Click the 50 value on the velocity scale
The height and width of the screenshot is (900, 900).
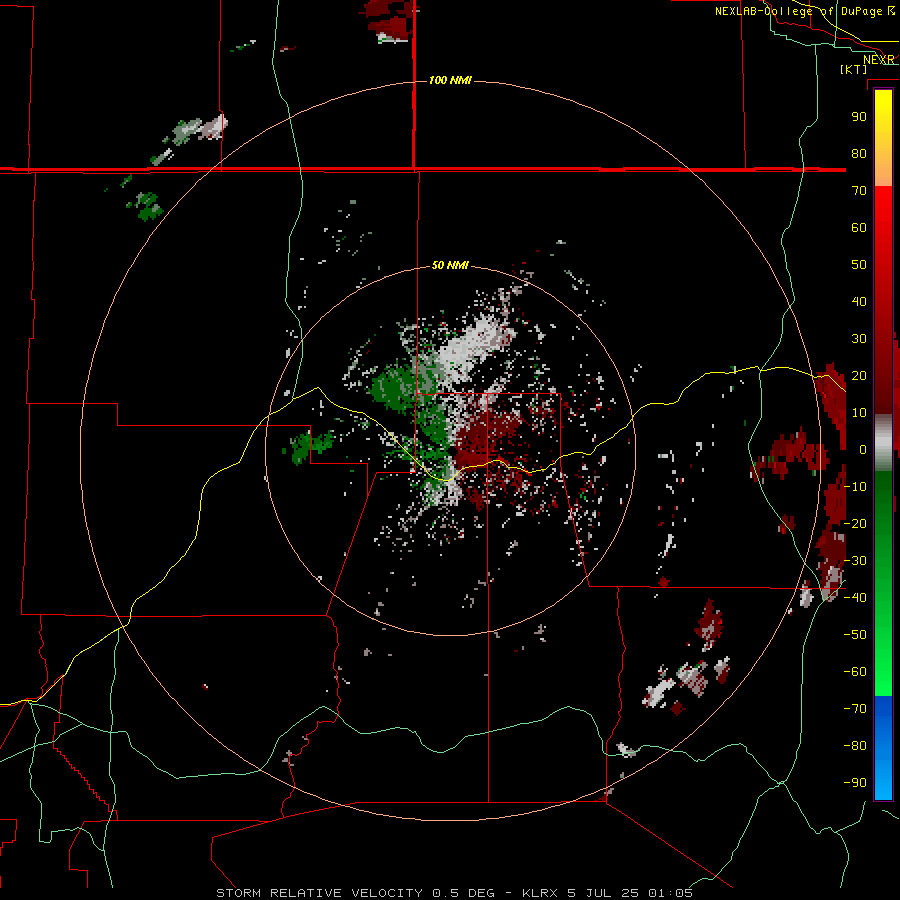click(859, 265)
